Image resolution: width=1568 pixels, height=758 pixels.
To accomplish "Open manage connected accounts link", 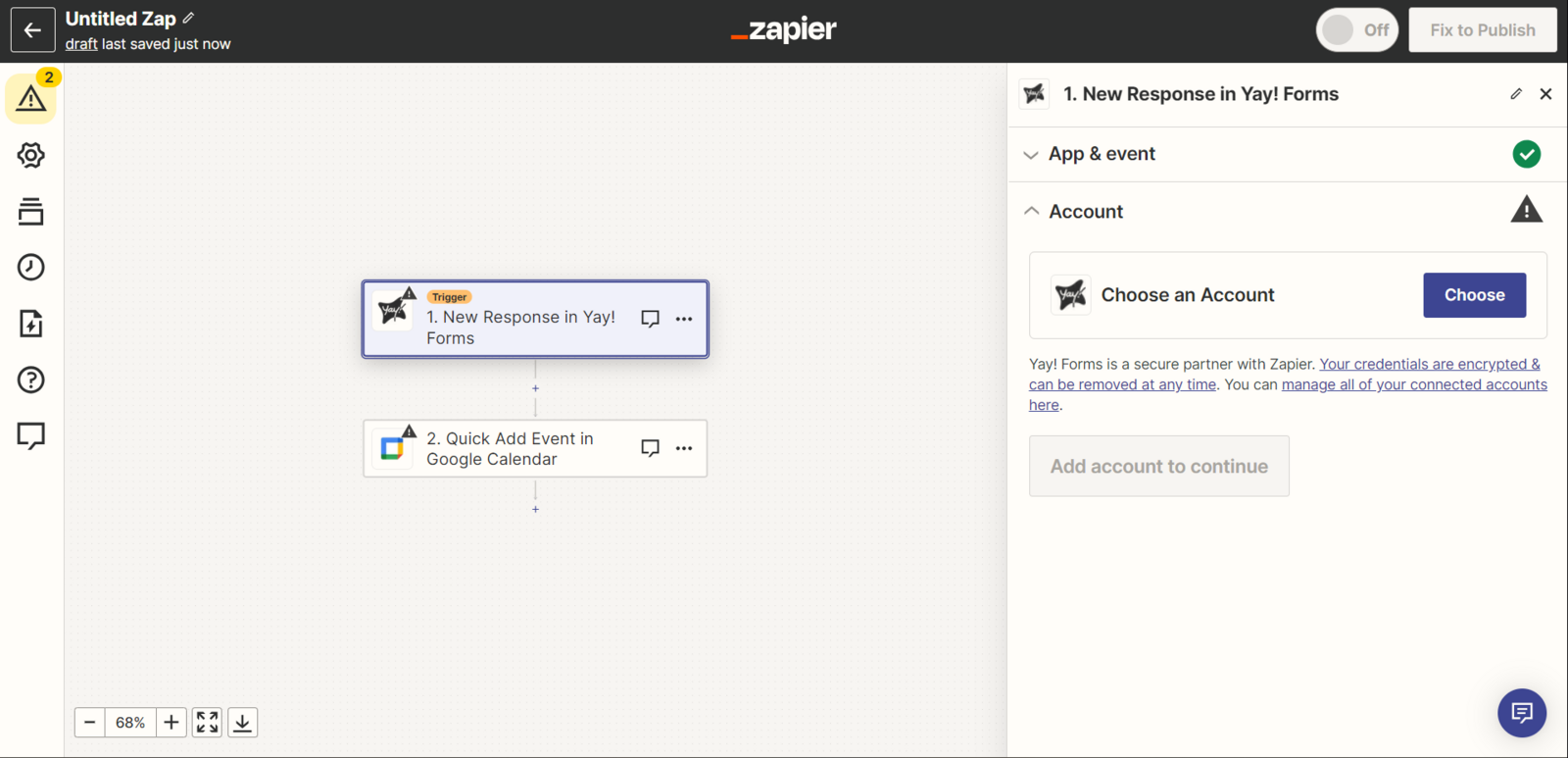I will pyautogui.click(x=1413, y=384).
